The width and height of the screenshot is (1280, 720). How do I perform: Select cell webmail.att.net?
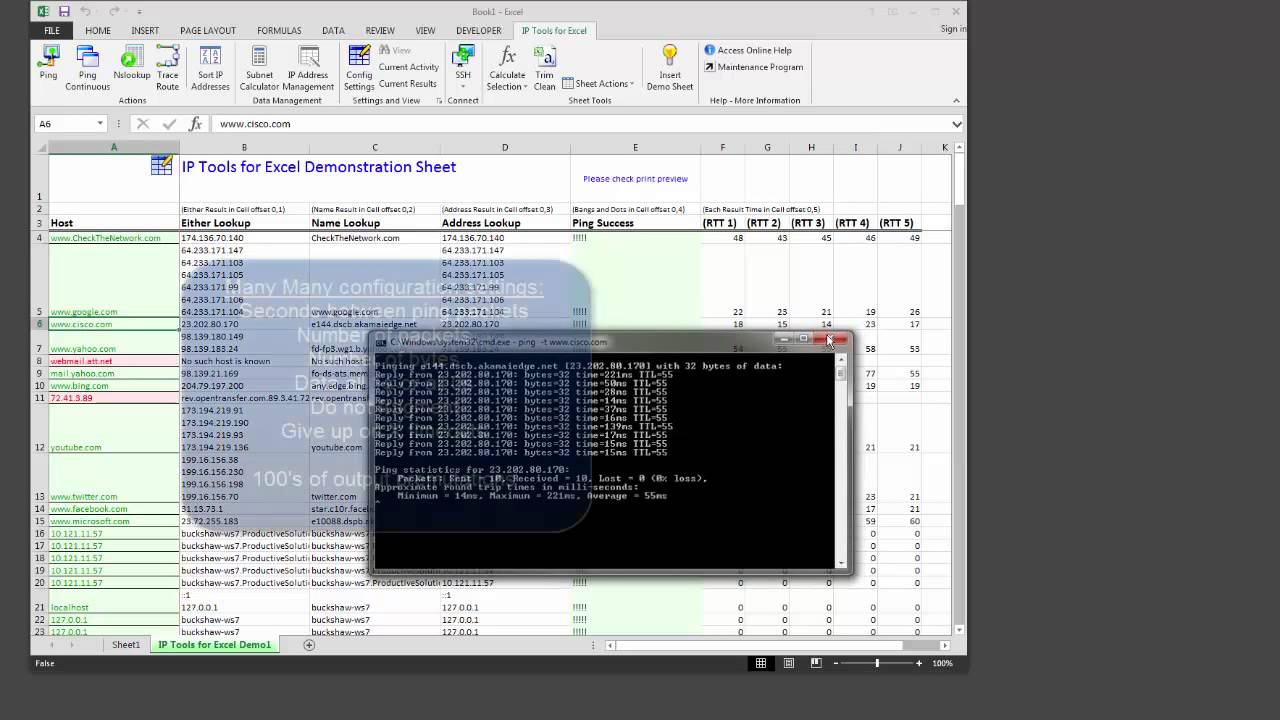[x=114, y=361]
